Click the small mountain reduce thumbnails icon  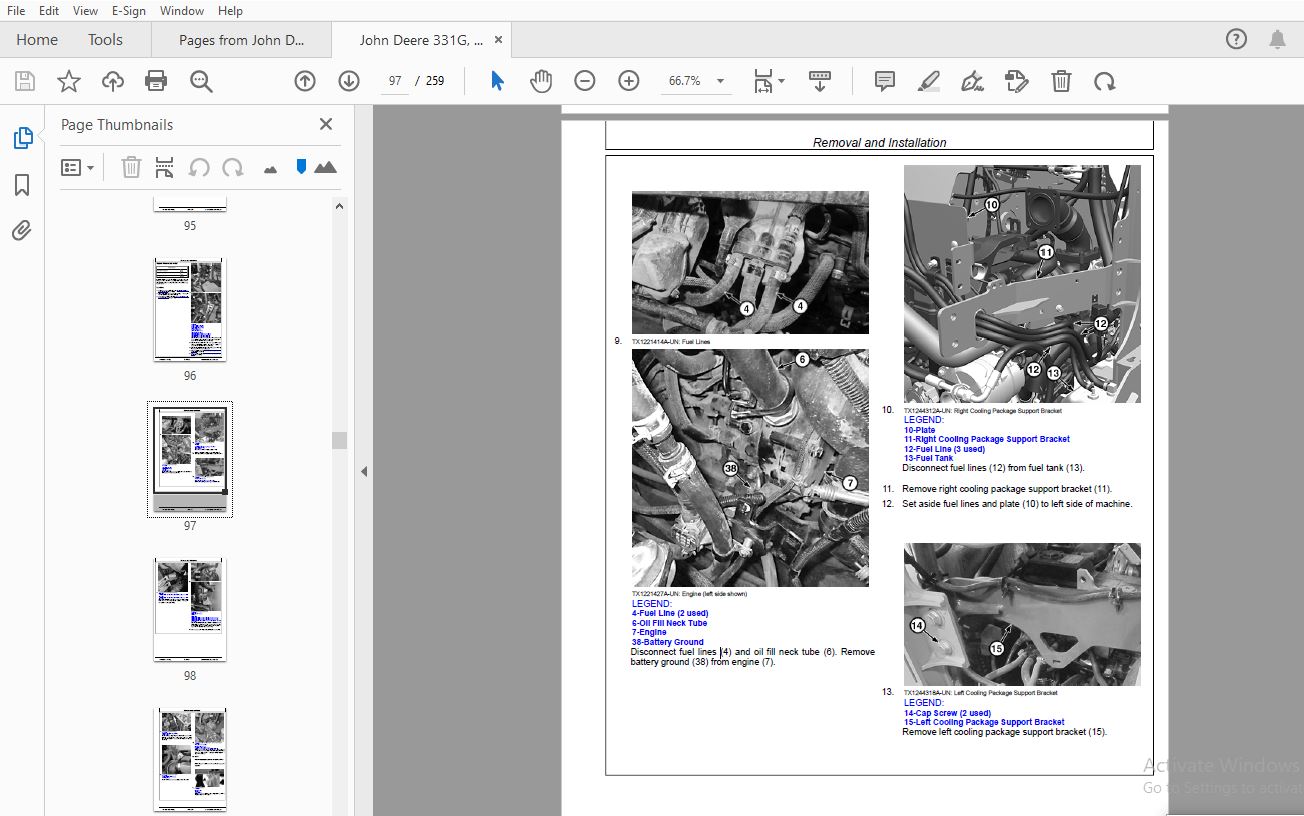[270, 170]
